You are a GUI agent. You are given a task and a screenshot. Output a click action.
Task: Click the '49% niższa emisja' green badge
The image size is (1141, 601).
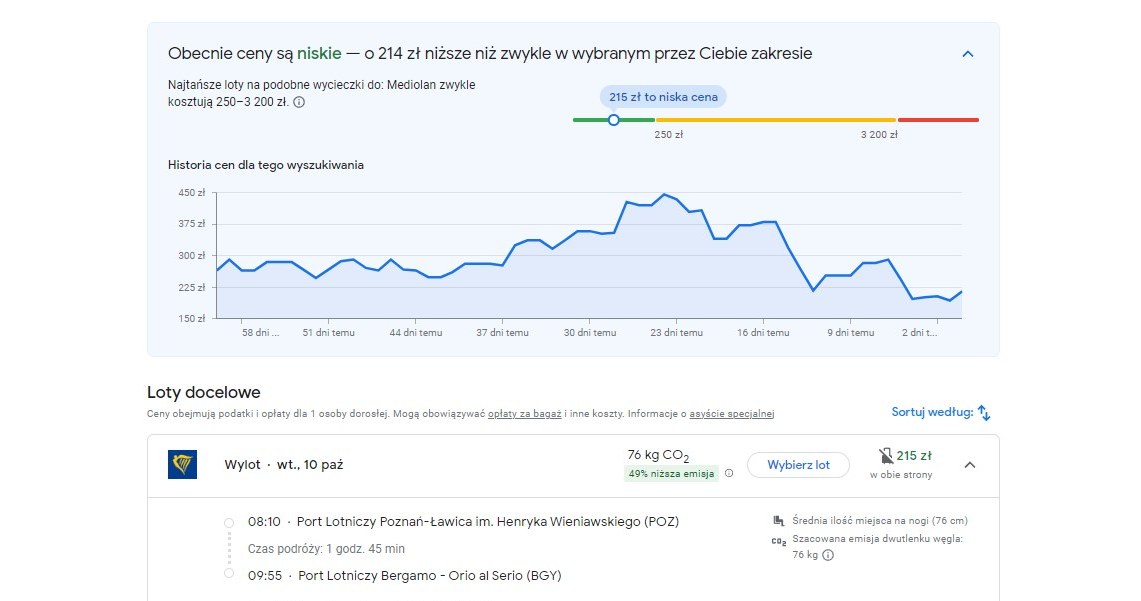pos(672,474)
